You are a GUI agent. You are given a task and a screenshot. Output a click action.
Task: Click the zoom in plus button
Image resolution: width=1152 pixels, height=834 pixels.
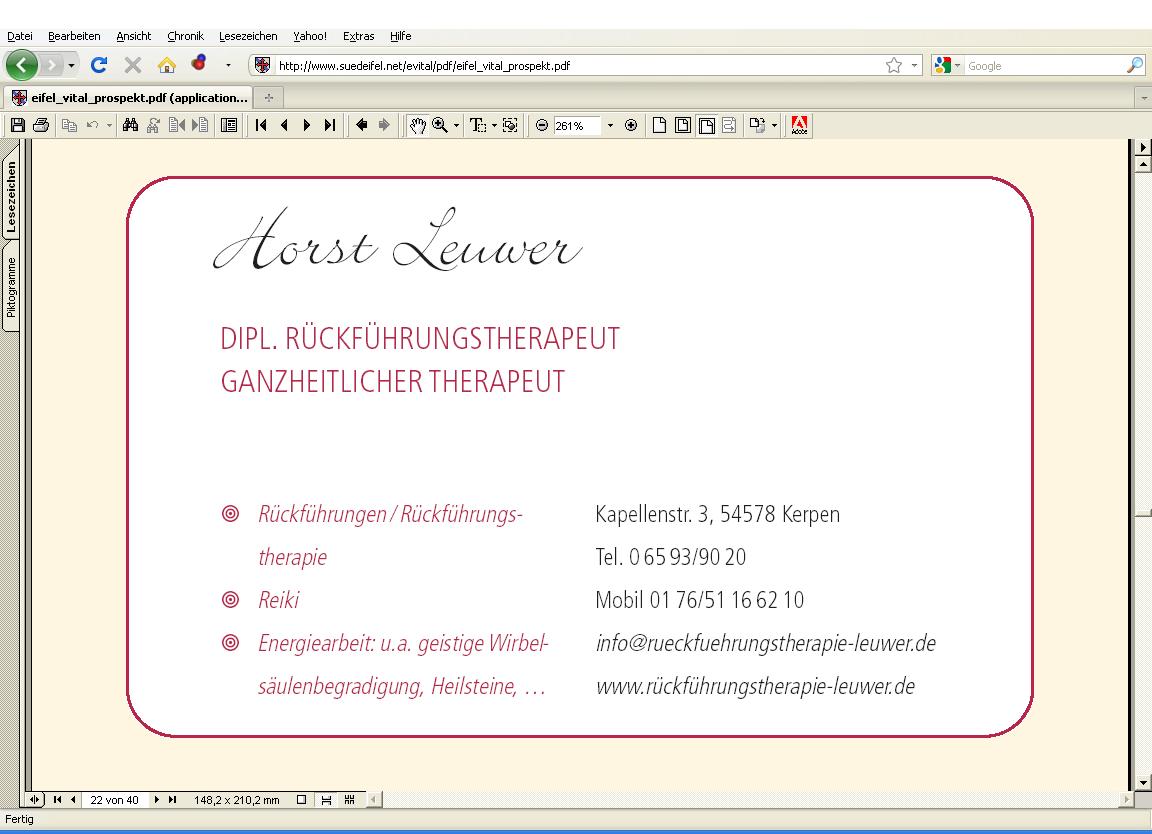tap(631, 125)
